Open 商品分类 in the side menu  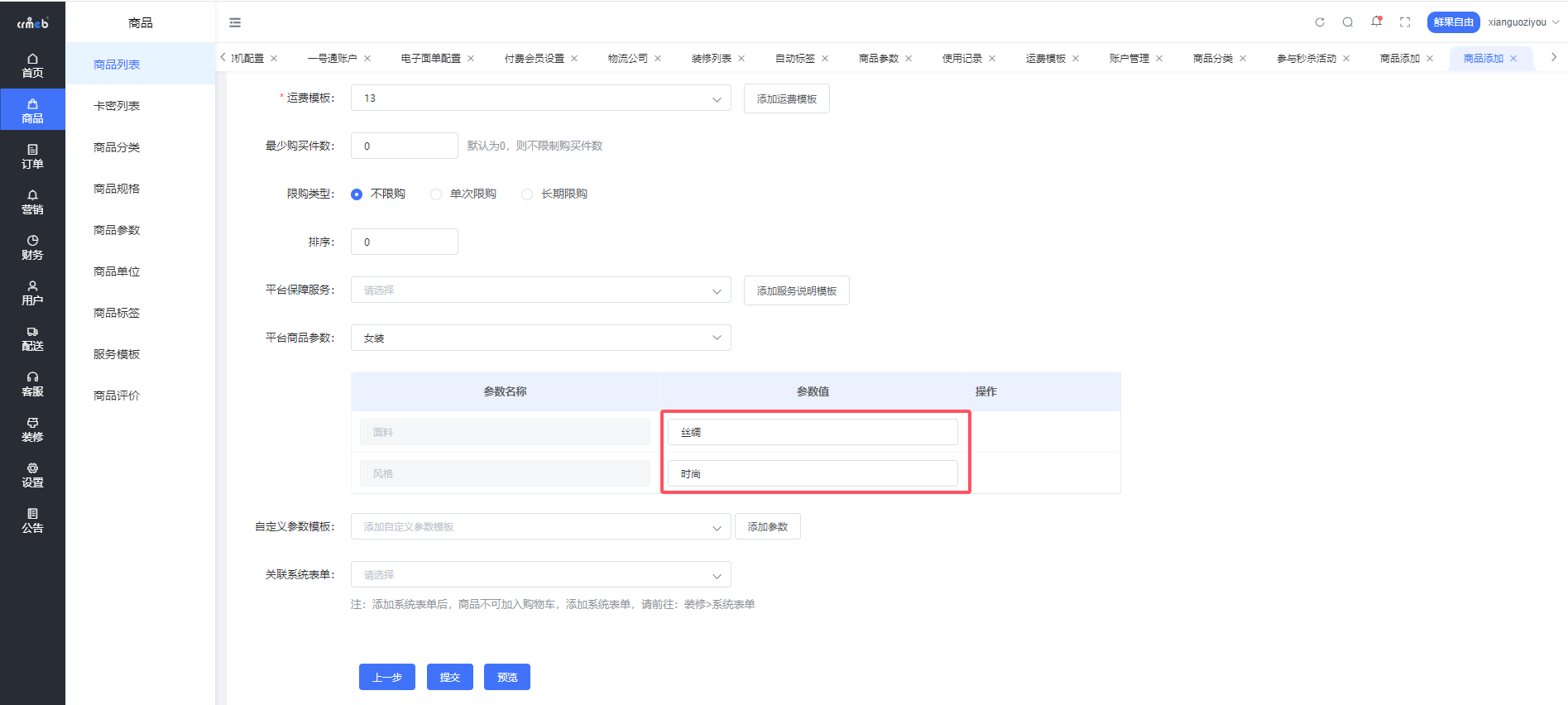pyautogui.click(x=117, y=147)
